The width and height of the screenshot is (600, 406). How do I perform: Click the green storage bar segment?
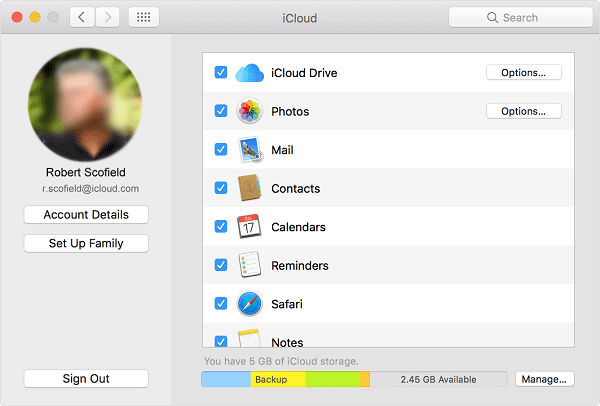coord(332,379)
